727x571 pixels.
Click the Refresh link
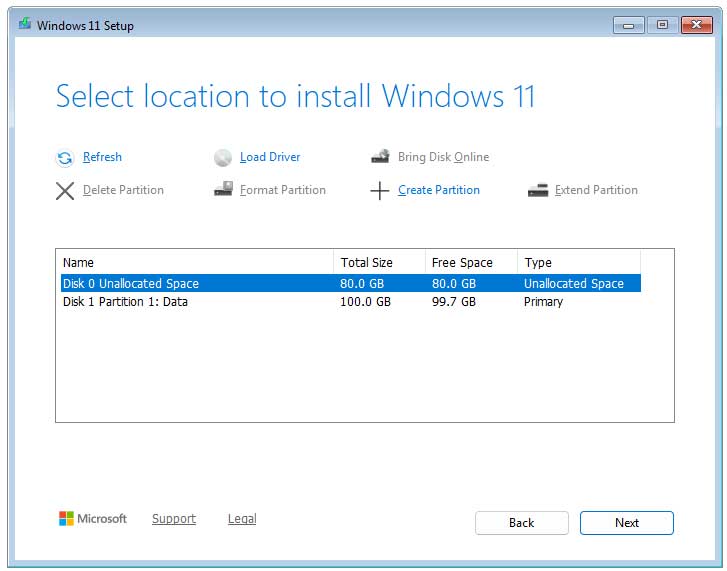click(102, 157)
